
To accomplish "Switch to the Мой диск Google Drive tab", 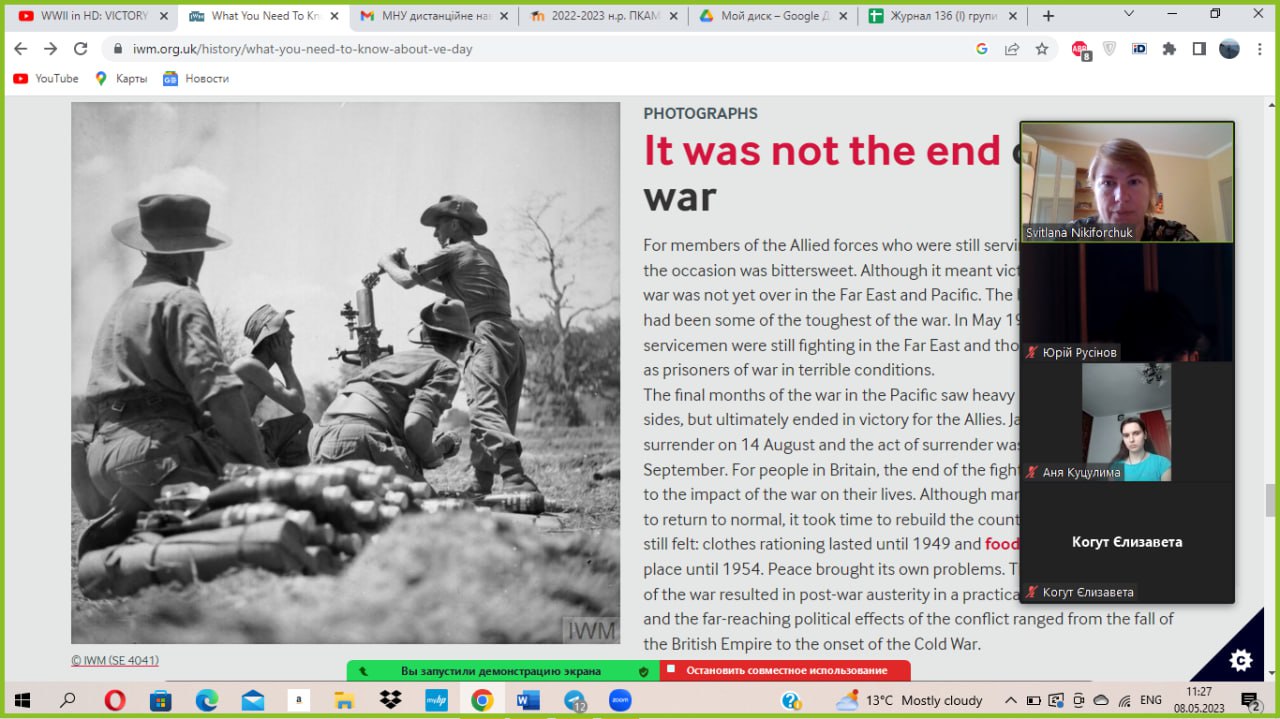I will (x=770, y=16).
